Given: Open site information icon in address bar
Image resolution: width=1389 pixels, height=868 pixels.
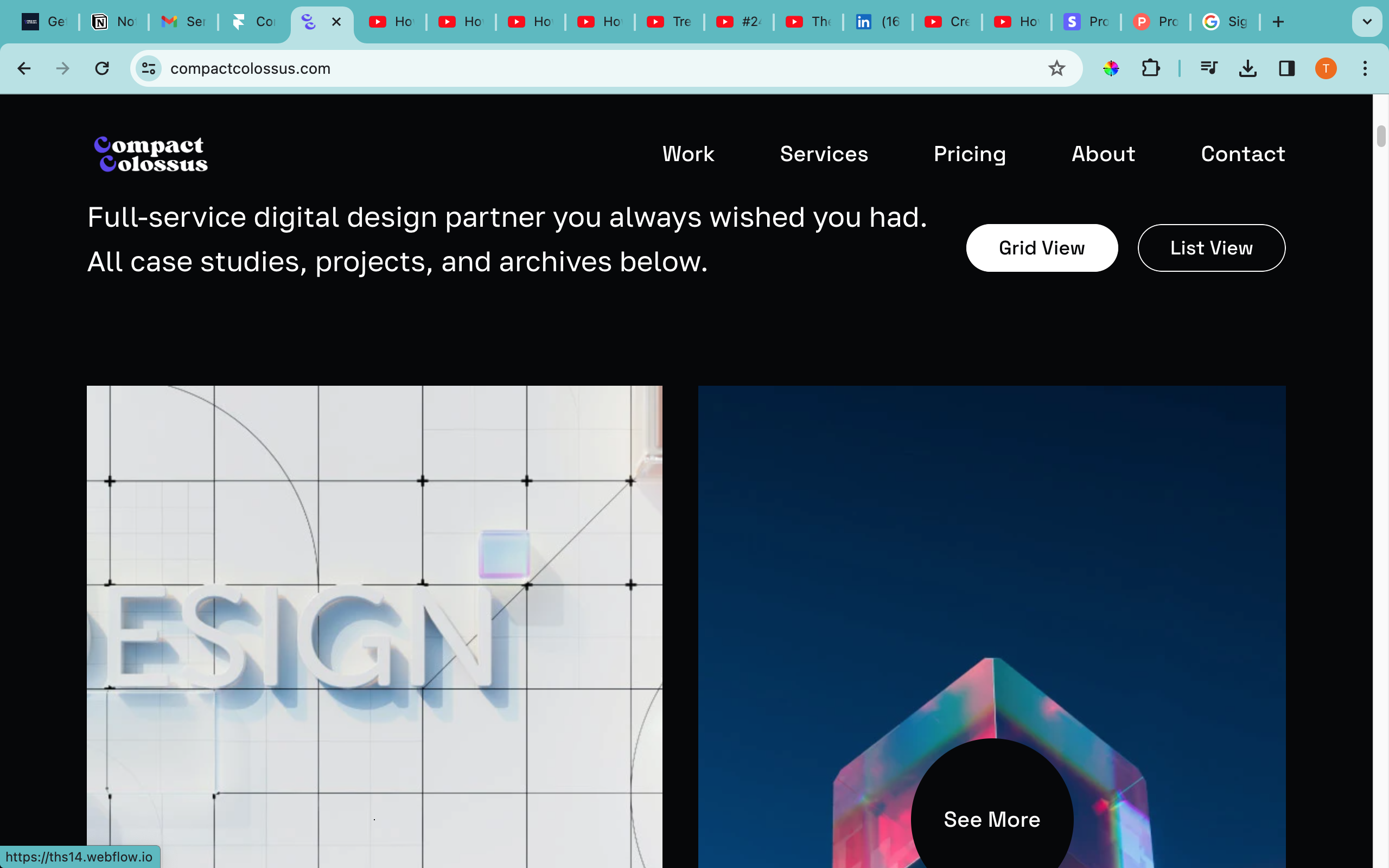Looking at the screenshot, I should [x=149, y=69].
